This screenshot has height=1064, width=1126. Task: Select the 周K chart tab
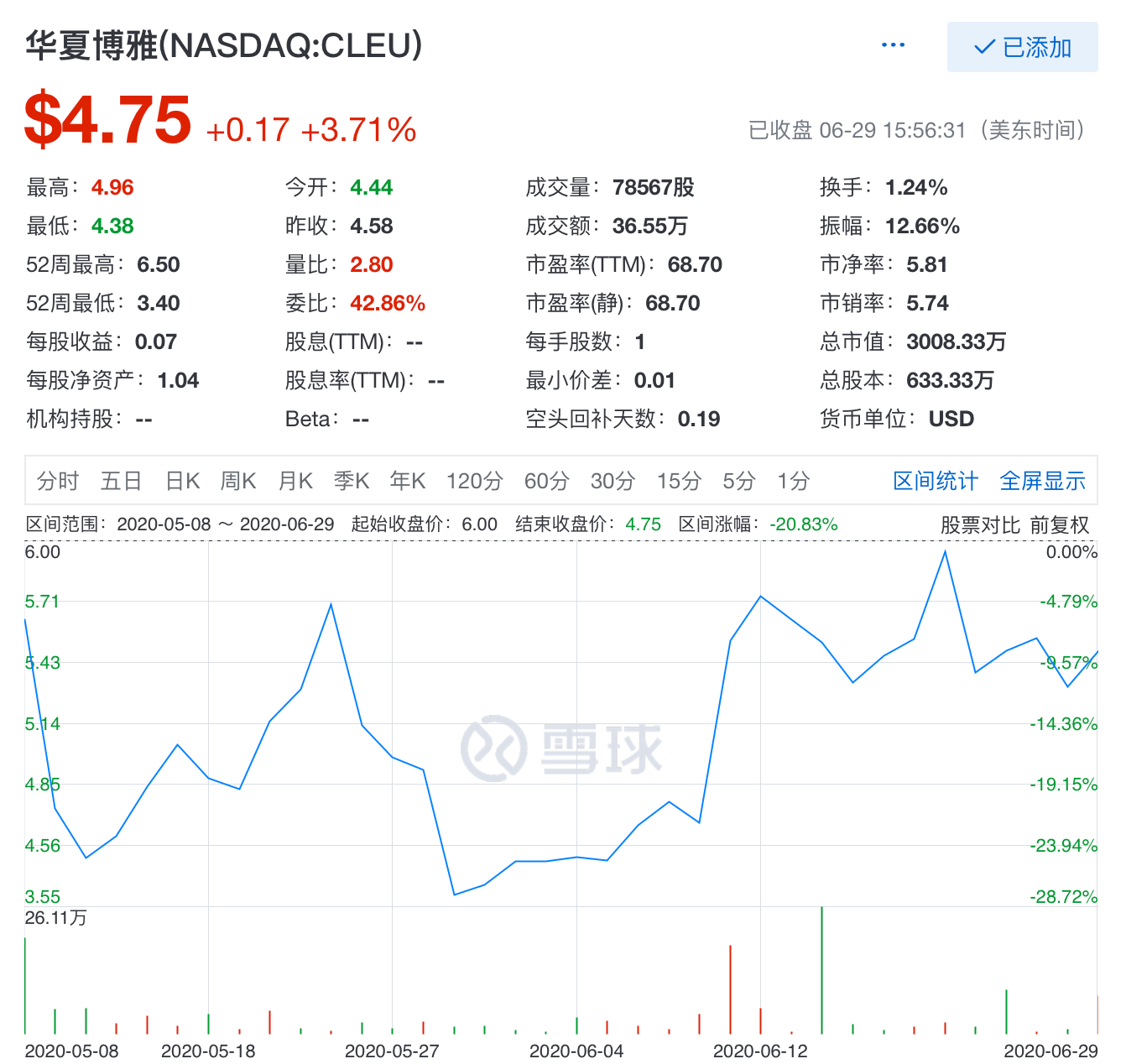coord(238,481)
